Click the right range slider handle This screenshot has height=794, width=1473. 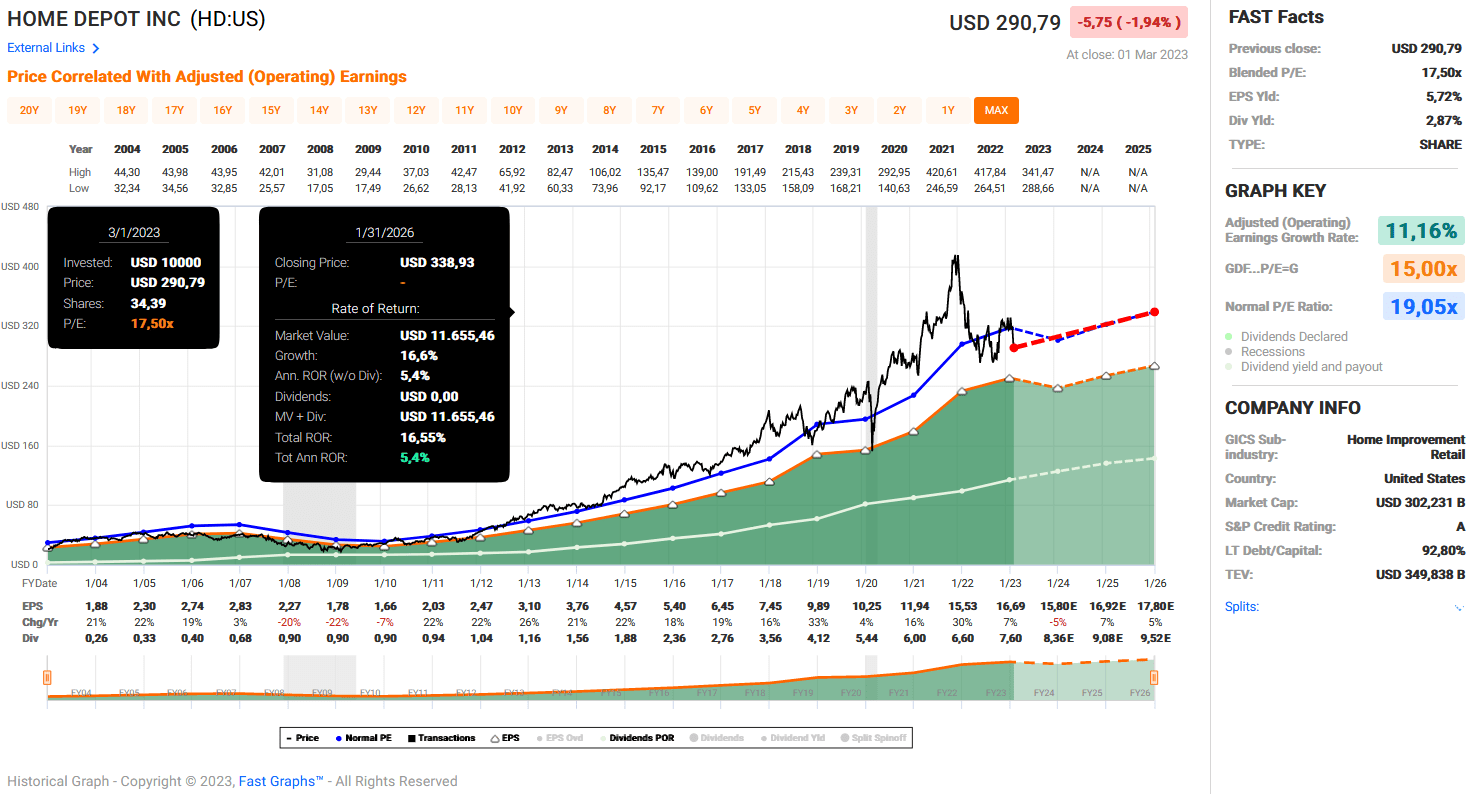click(x=1155, y=678)
